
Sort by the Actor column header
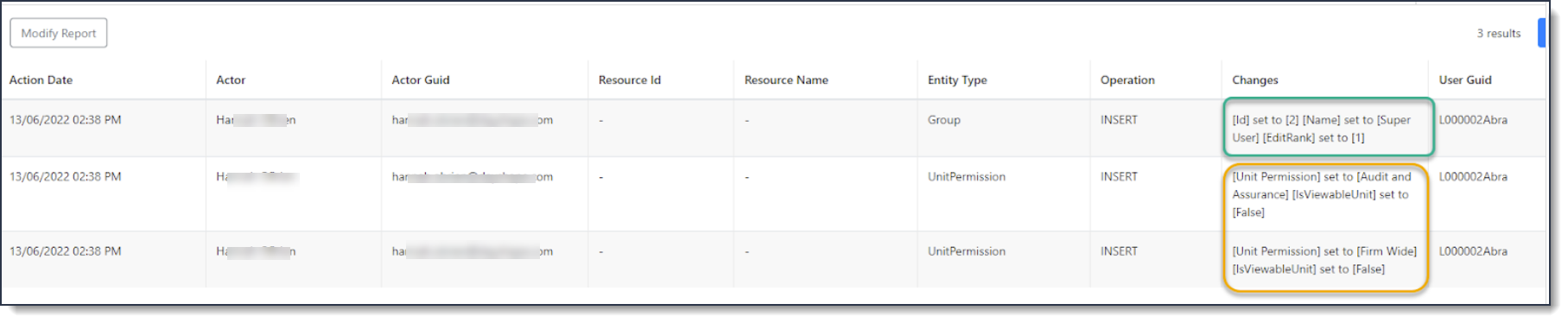(x=231, y=79)
